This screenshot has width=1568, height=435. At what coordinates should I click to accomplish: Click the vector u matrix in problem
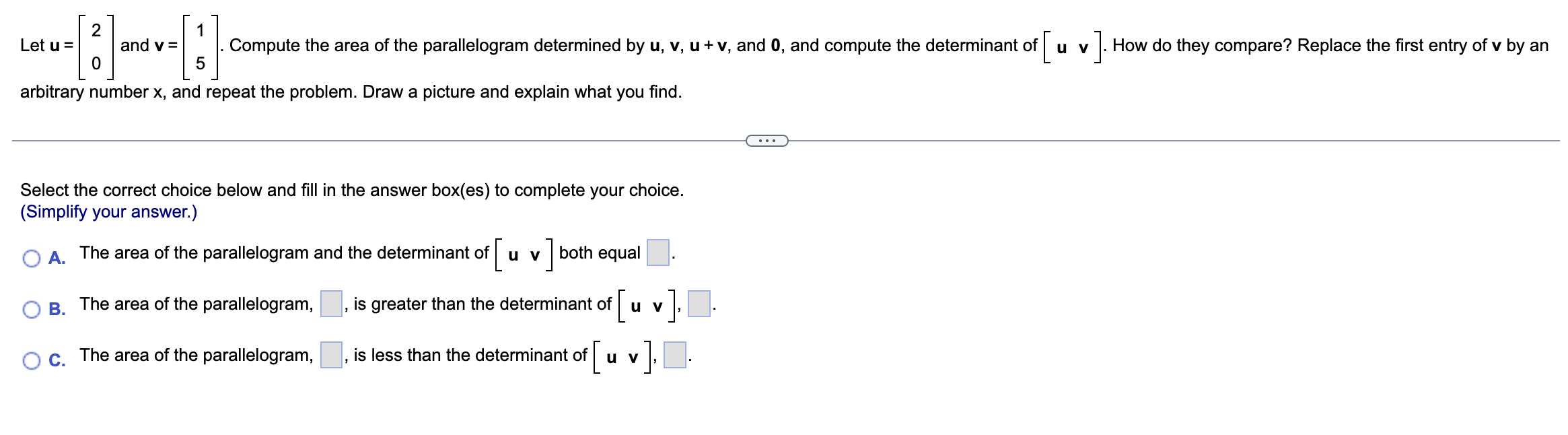96,46
